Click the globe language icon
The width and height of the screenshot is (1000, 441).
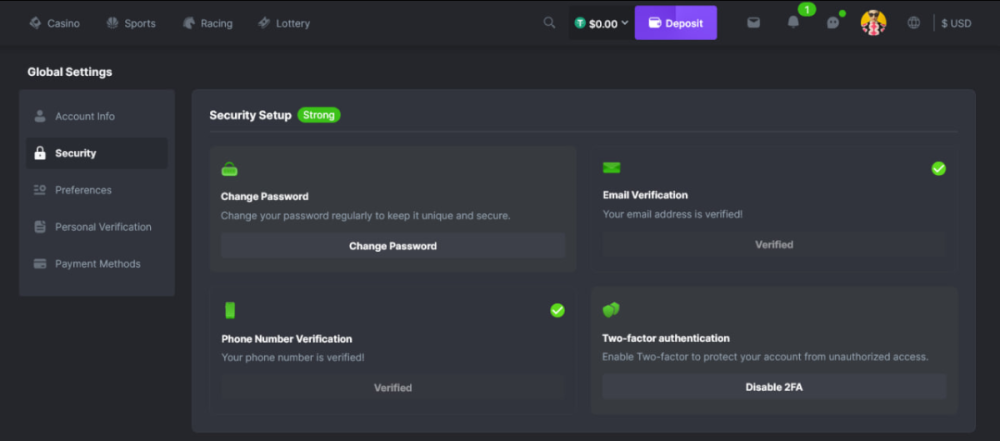pyautogui.click(x=913, y=23)
